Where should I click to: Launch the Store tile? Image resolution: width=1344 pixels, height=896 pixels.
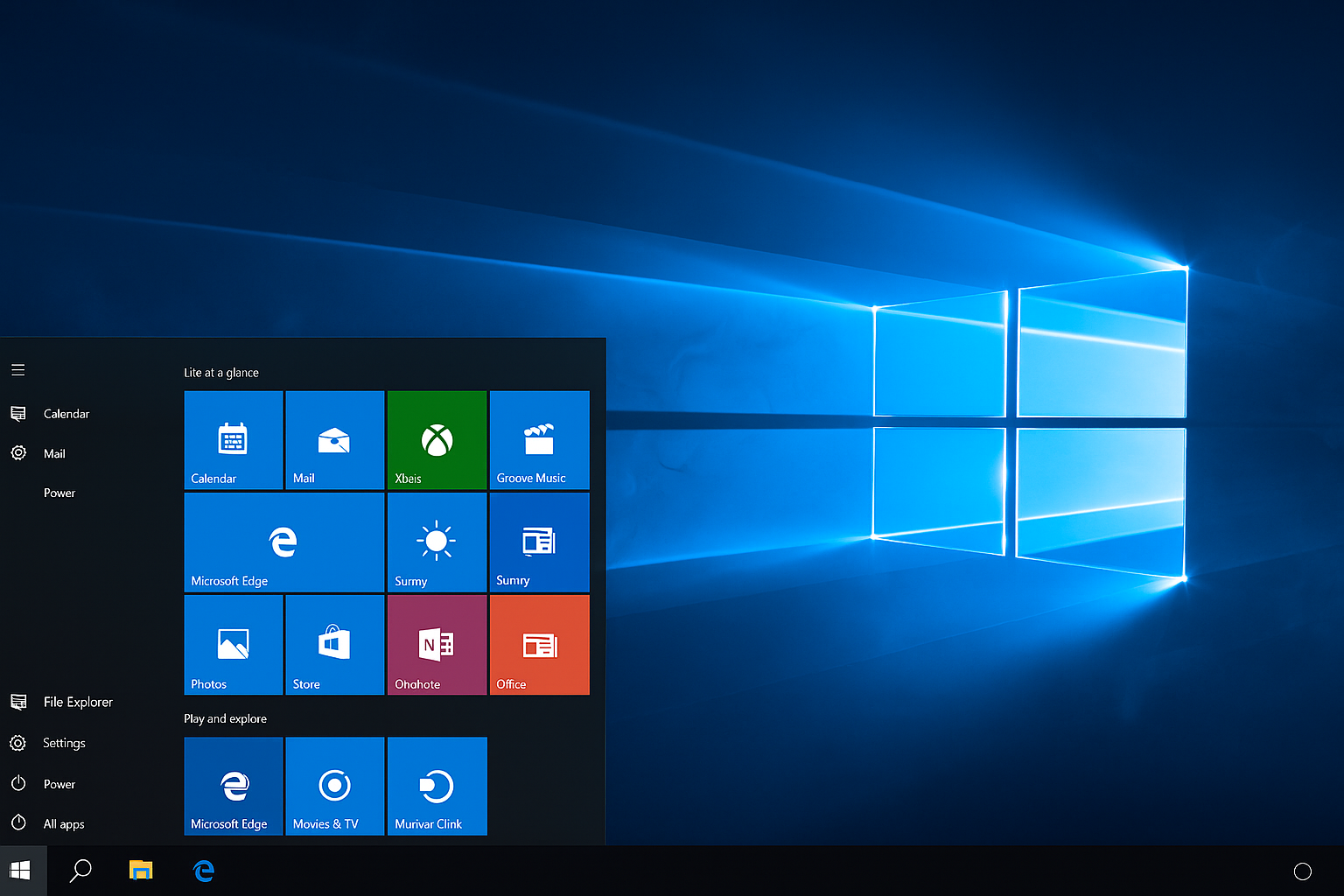coord(335,645)
